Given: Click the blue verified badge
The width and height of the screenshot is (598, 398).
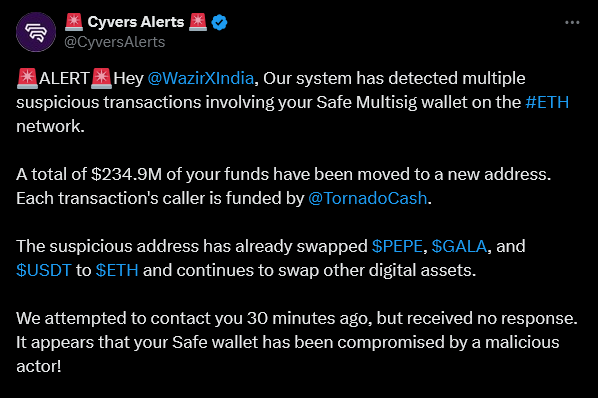Looking at the screenshot, I should tap(219, 22).
